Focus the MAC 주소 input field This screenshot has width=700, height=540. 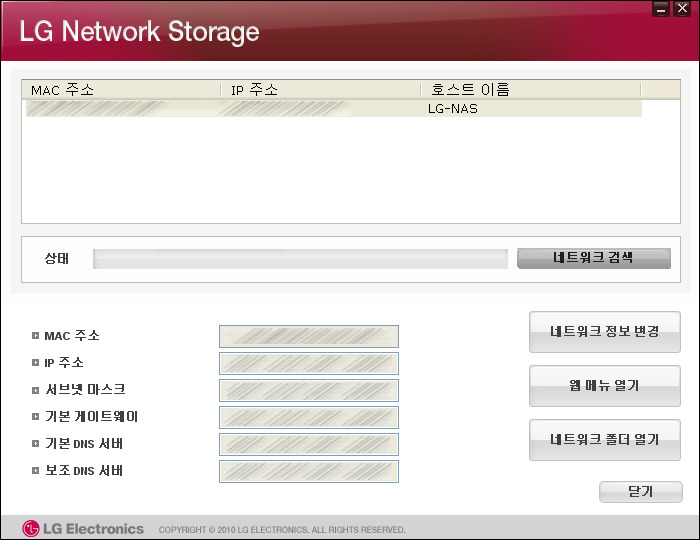click(309, 336)
